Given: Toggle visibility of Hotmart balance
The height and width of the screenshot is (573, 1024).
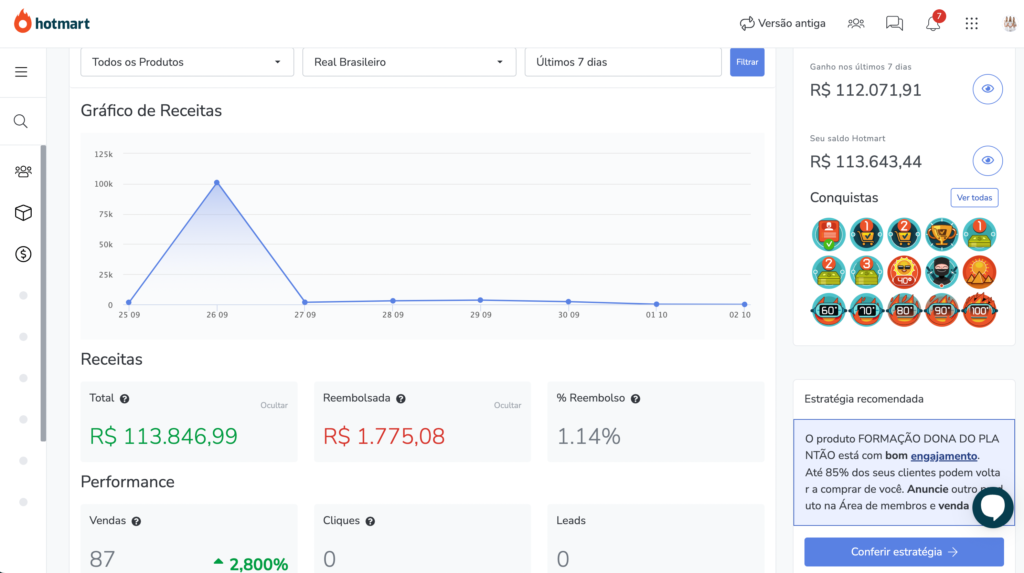Looking at the screenshot, I should pos(987,161).
